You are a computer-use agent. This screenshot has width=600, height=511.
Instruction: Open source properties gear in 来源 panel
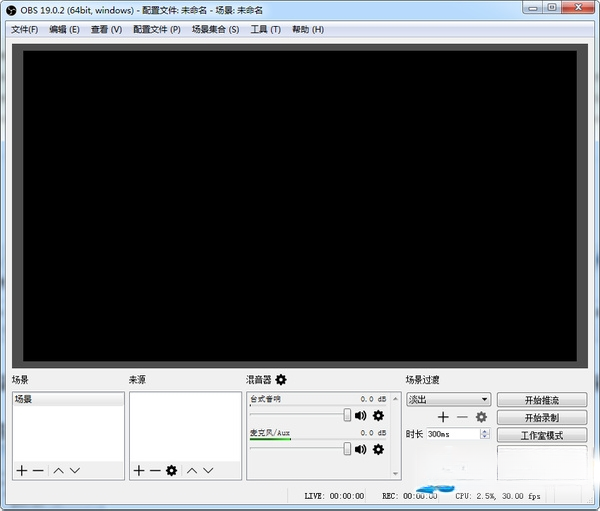pyautogui.click(x=171, y=470)
